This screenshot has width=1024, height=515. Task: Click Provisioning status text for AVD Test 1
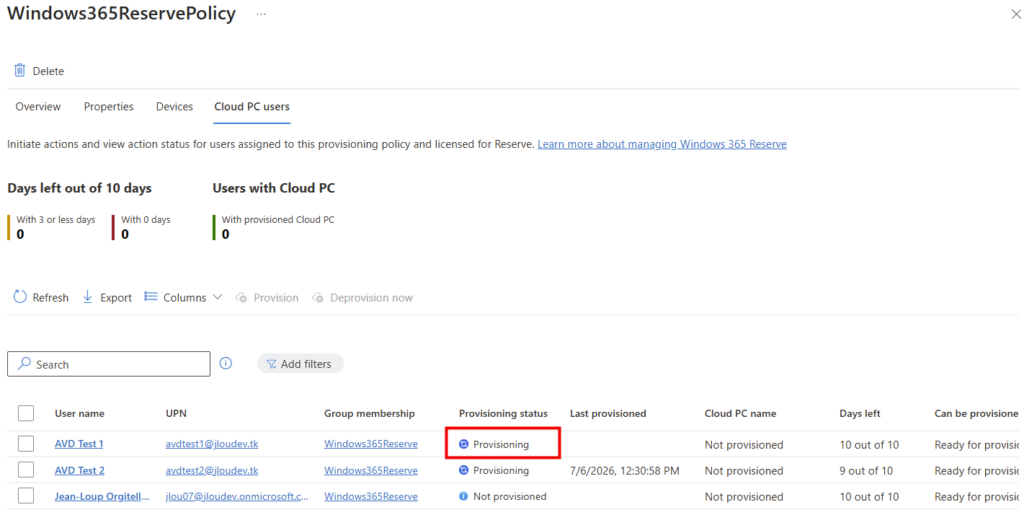501,444
